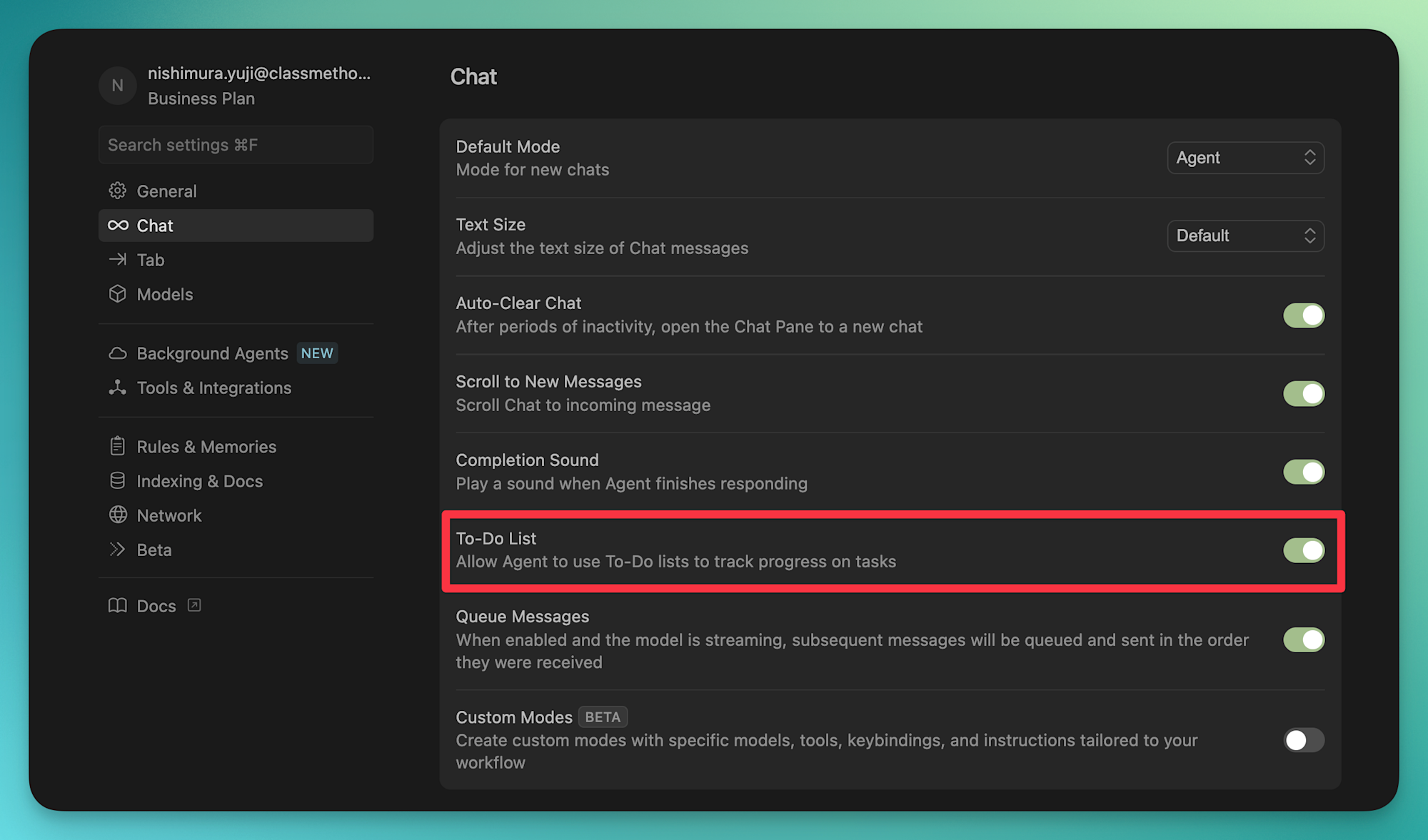
Task: Enable the Custom Modes toggle
Action: click(x=1304, y=740)
